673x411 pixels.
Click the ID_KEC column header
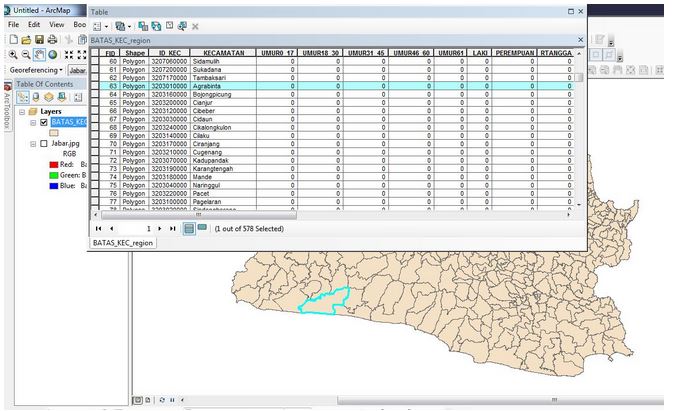tap(170, 53)
